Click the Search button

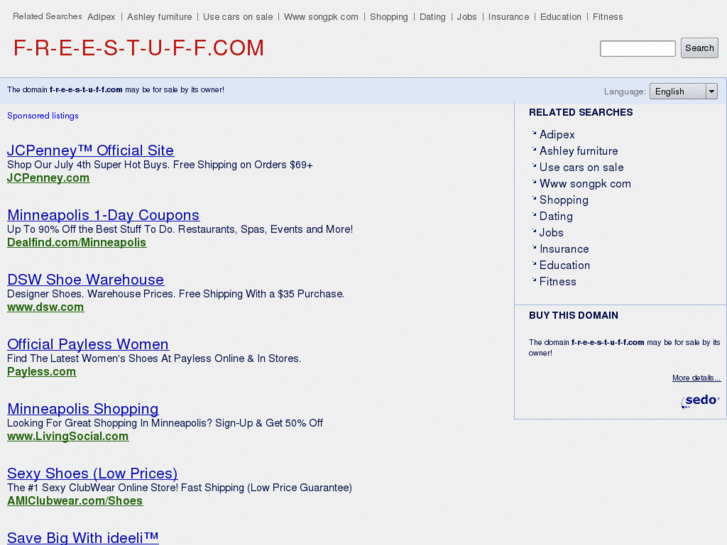699,48
